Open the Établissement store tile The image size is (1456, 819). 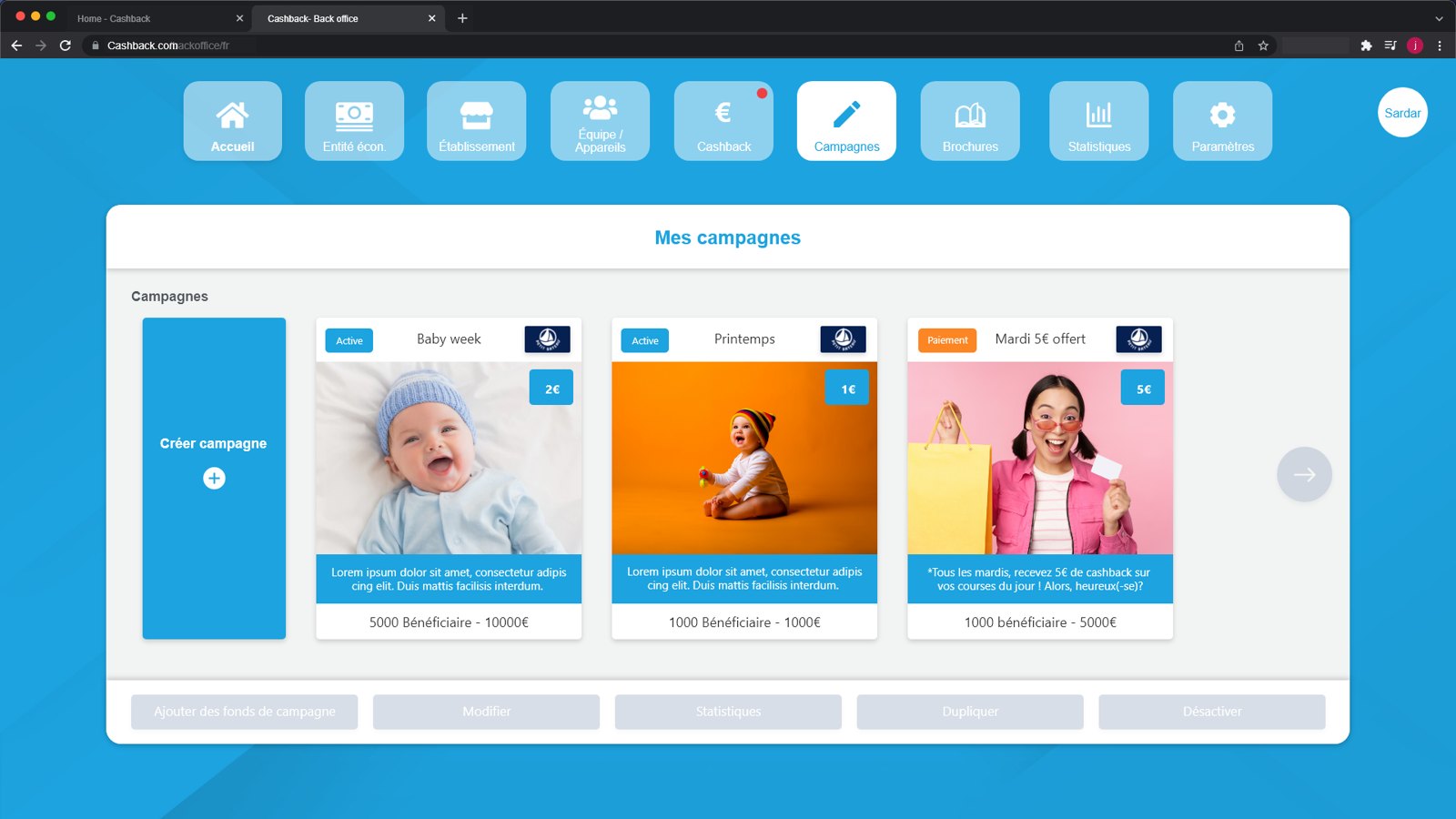click(477, 121)
